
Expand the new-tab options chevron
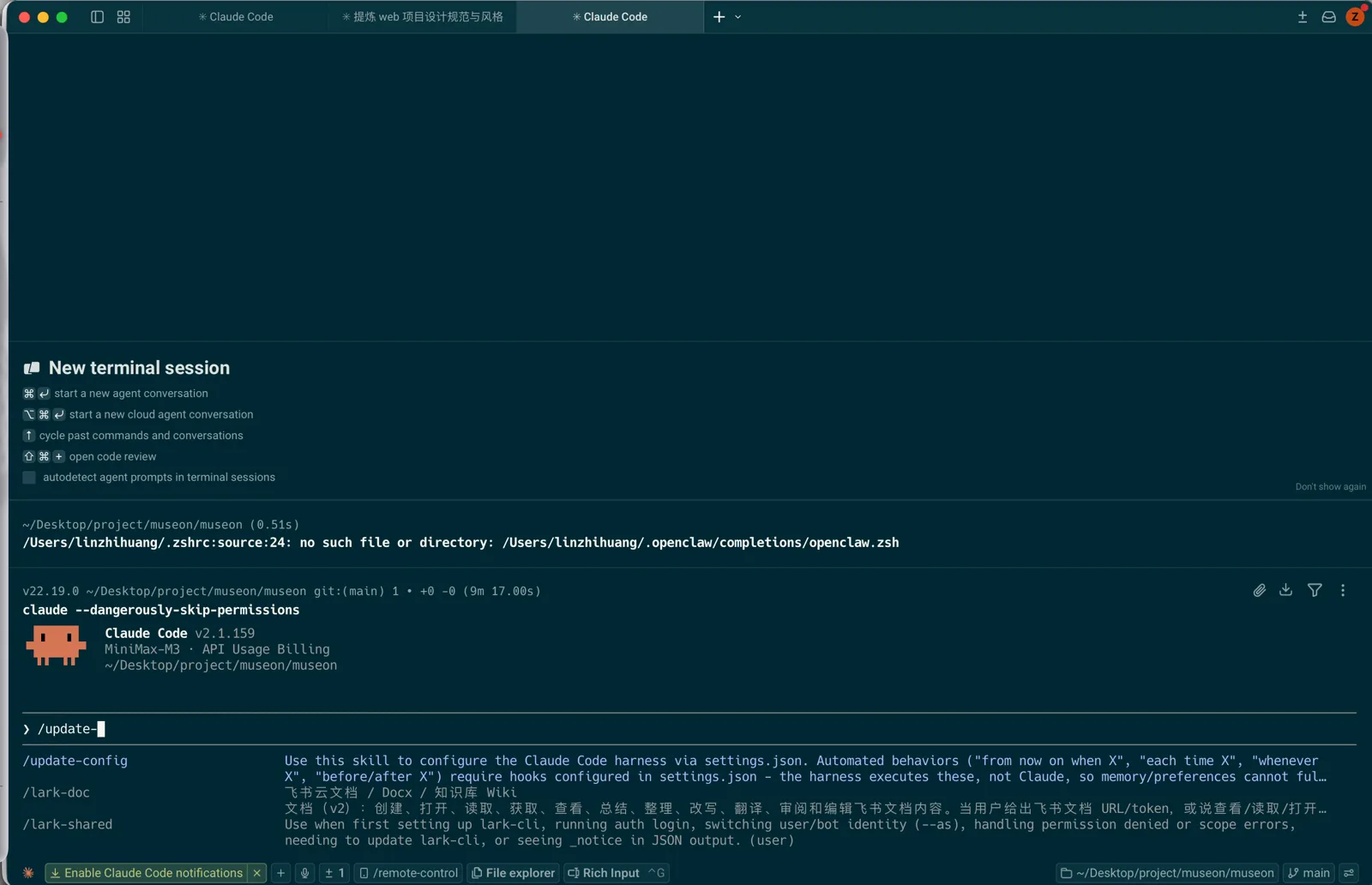(737, 17)
